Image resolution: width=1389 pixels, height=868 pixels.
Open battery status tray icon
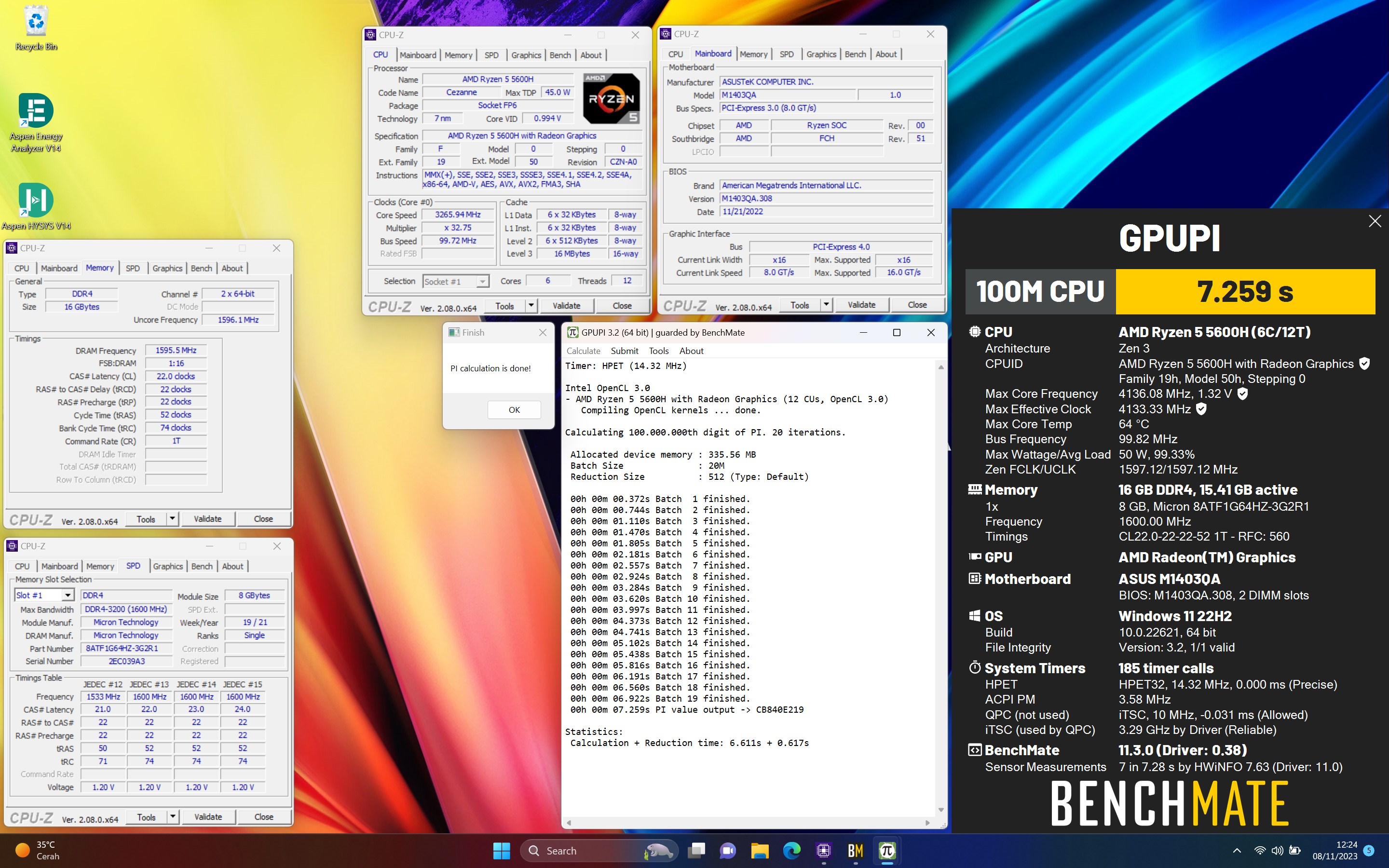click(x=1295, y=850)
